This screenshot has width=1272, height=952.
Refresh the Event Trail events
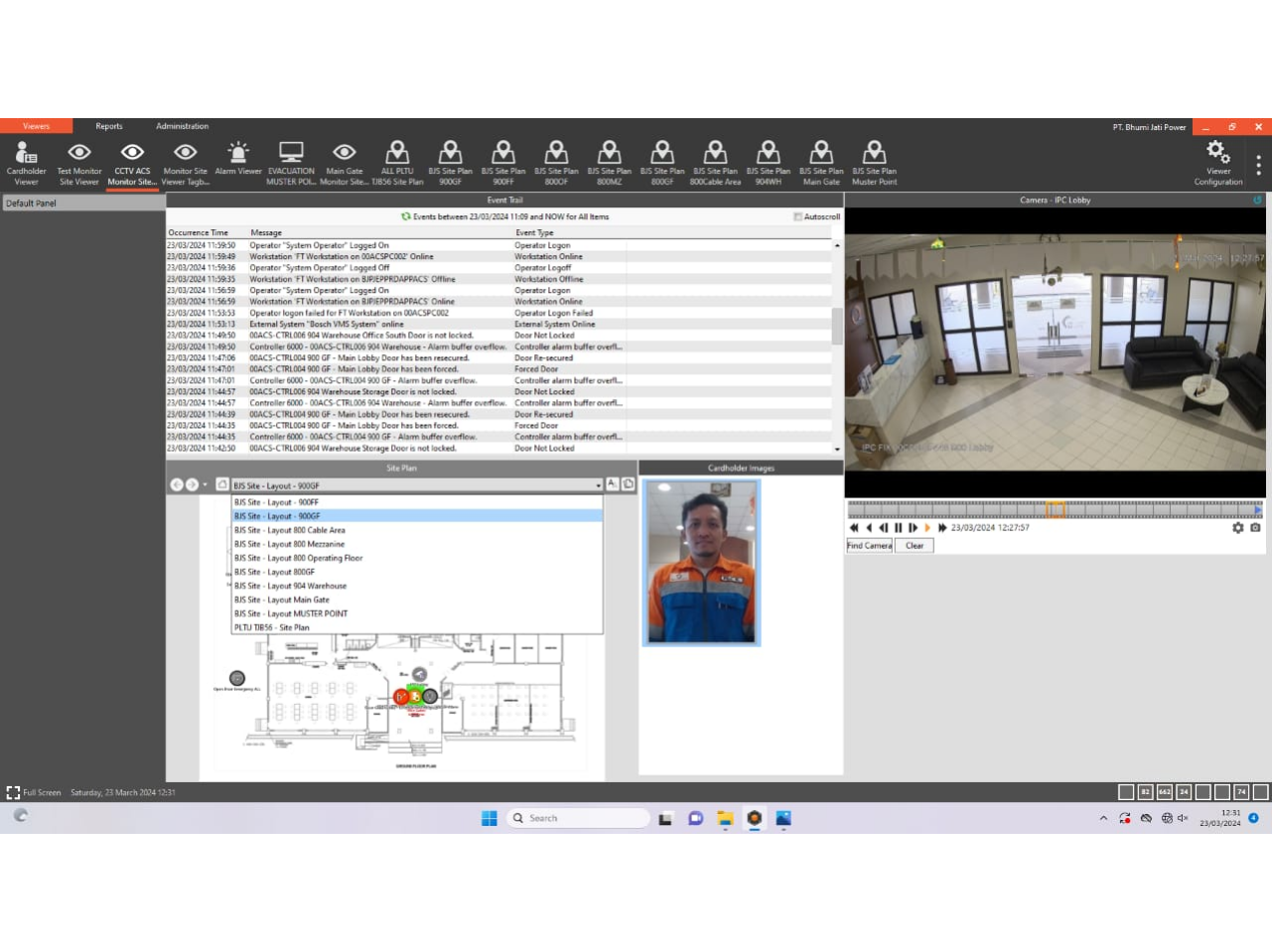(405, 216)
